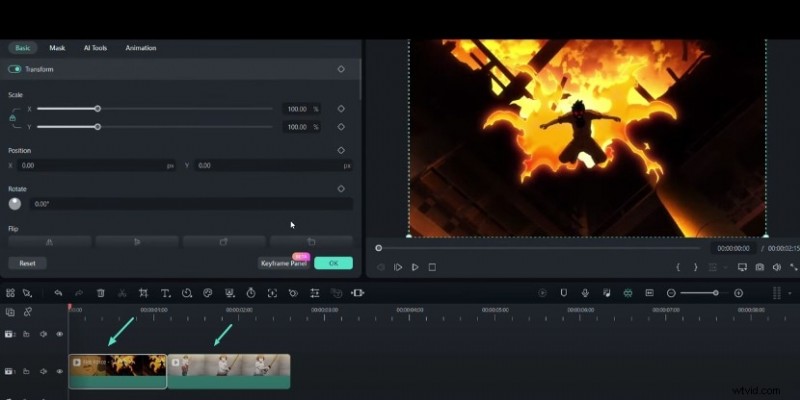This screenshot has width=800, height=400.
Task: Add a marker with the shield marker icon
Action: point(564,293)
